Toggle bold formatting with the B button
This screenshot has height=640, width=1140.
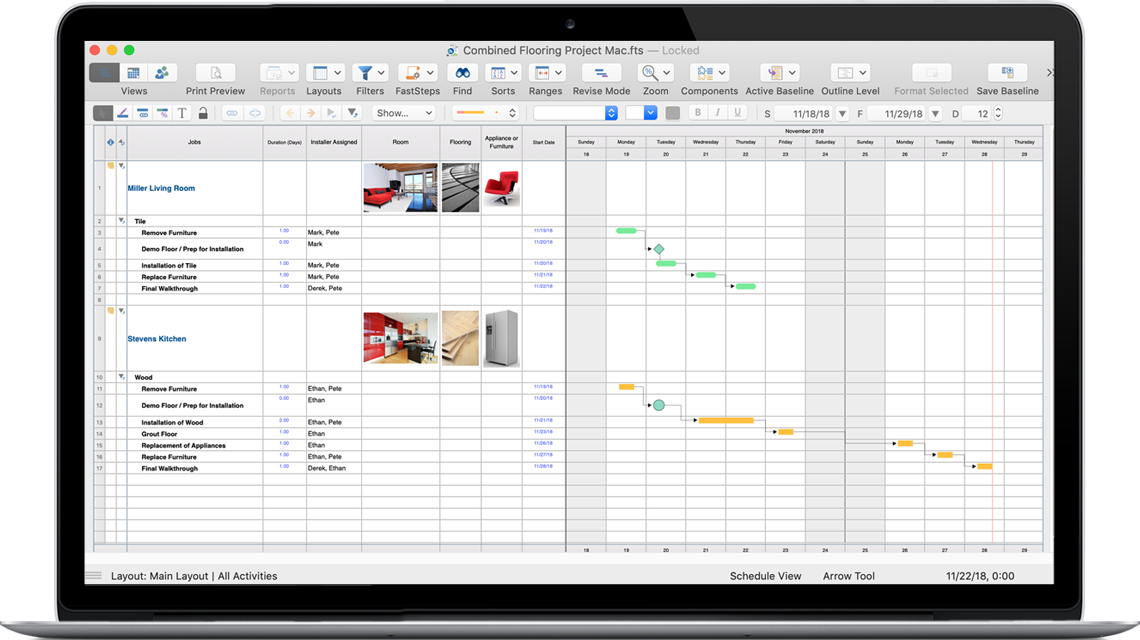(x=697, y=112)
